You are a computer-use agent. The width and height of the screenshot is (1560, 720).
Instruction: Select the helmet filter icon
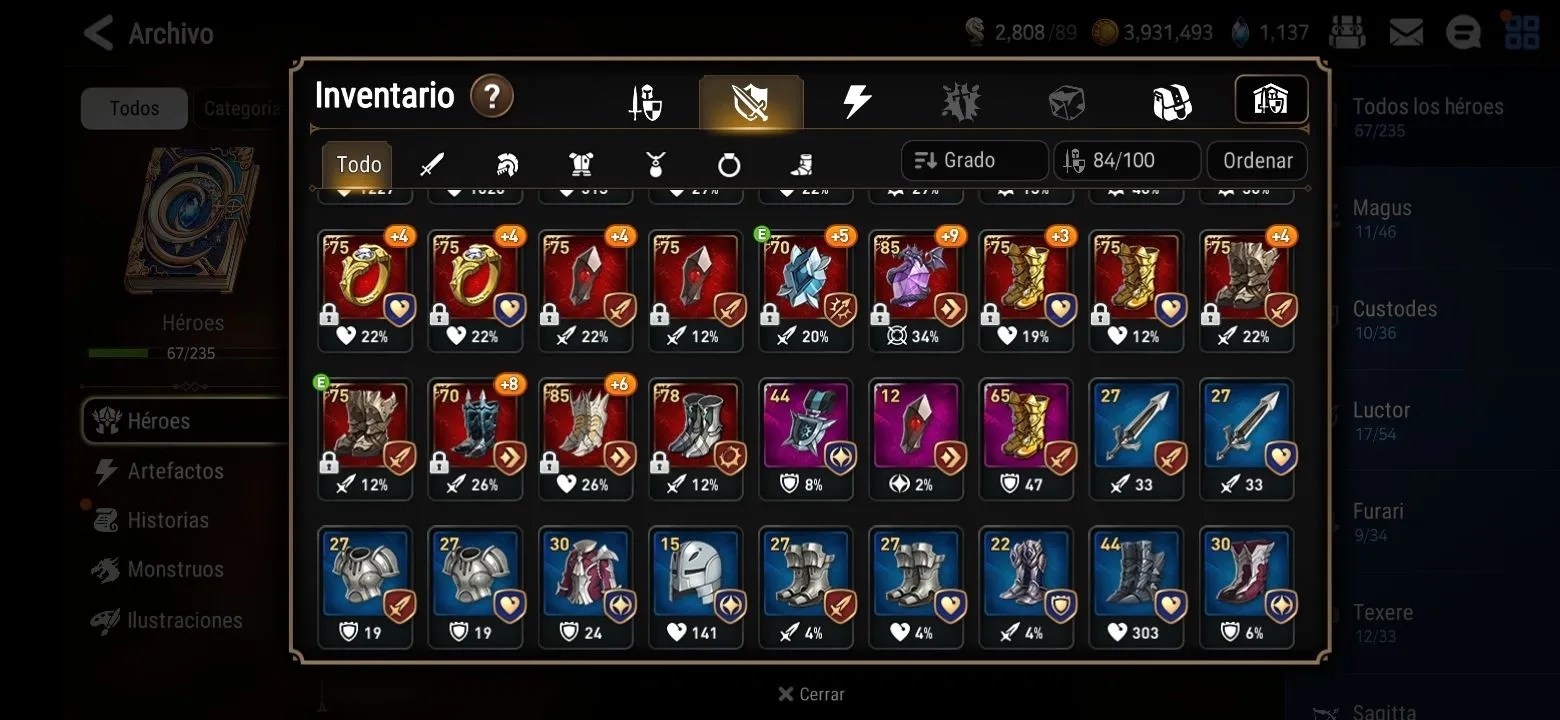(x=507, y=165)
